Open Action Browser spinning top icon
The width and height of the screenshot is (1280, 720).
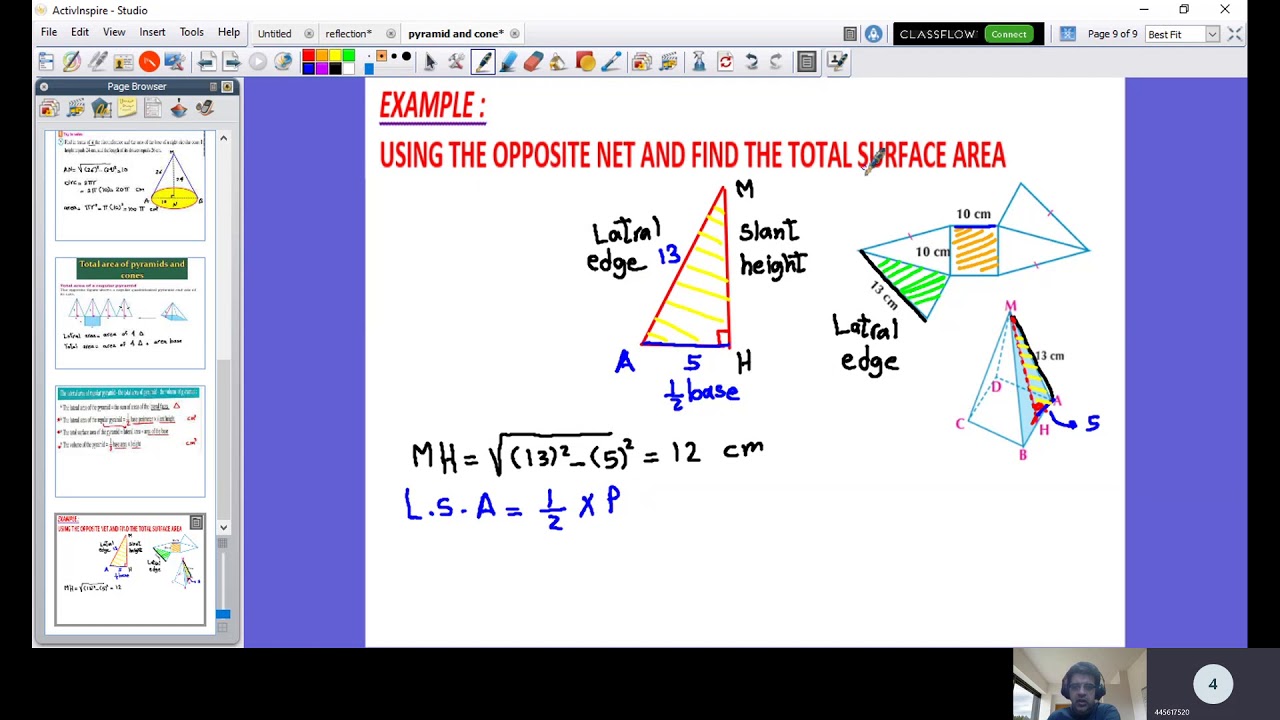pyautogui.click(x=179, y=109)
